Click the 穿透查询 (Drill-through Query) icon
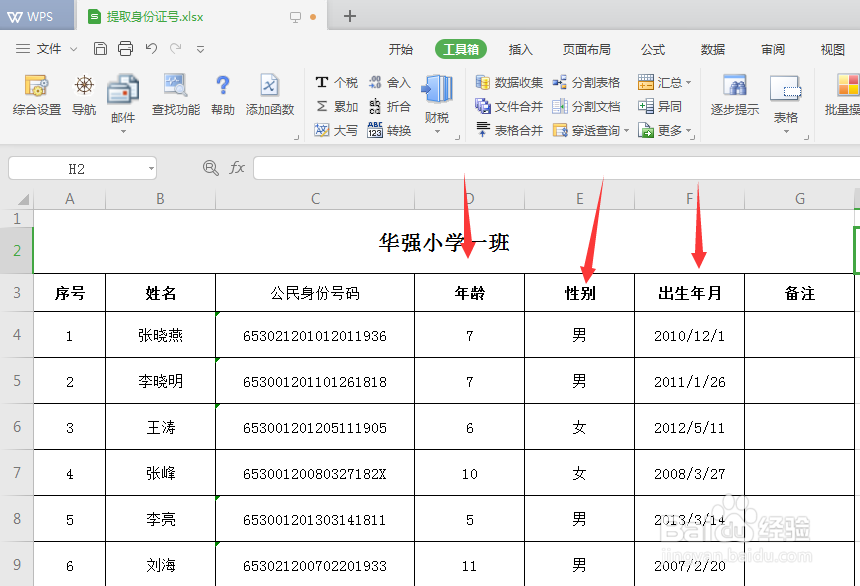 pos(588,130)
